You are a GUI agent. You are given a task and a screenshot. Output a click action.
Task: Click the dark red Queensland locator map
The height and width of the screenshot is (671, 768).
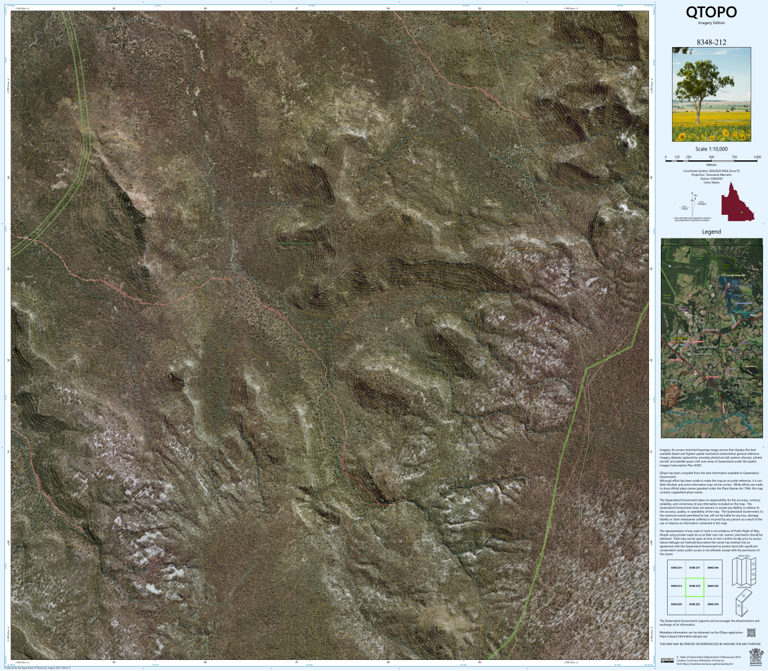[737, 202]
